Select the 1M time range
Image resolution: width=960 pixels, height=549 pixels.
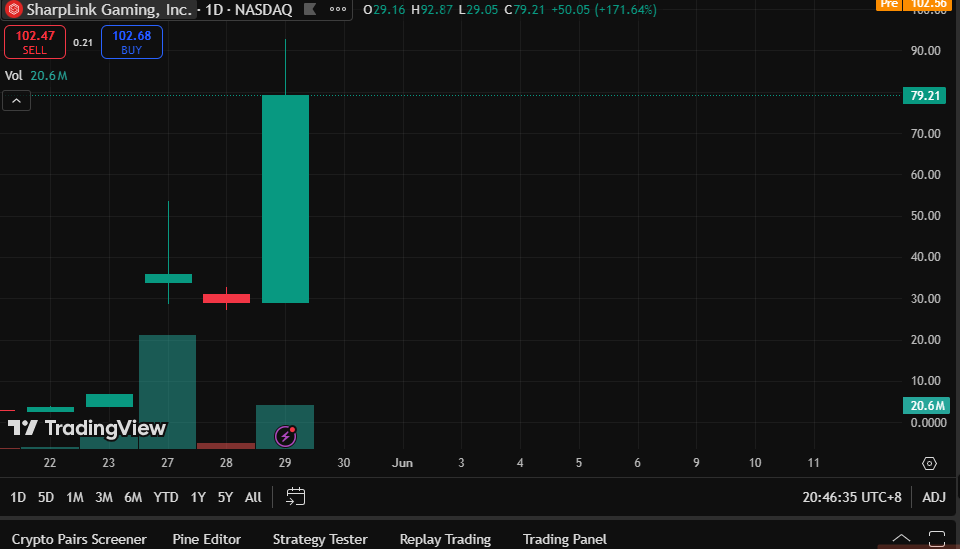click(x=75, y=497)
